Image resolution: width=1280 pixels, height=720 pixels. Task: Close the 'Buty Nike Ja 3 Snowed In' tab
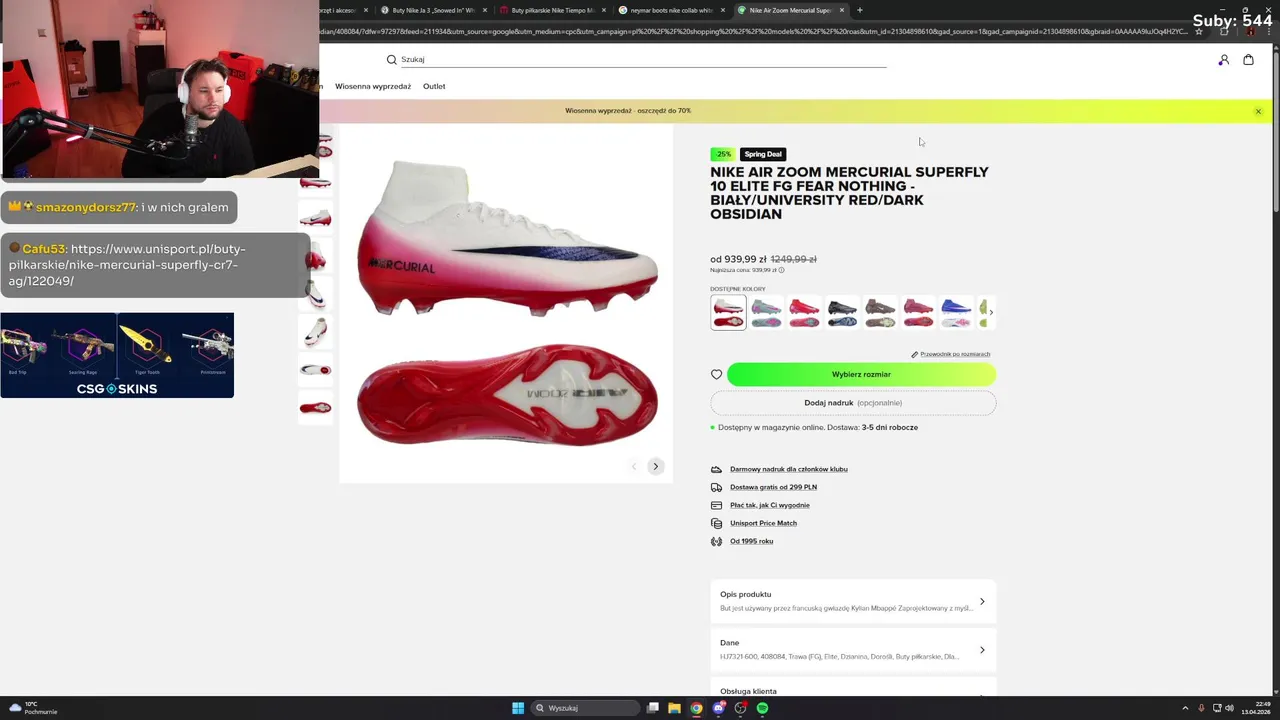485,10
